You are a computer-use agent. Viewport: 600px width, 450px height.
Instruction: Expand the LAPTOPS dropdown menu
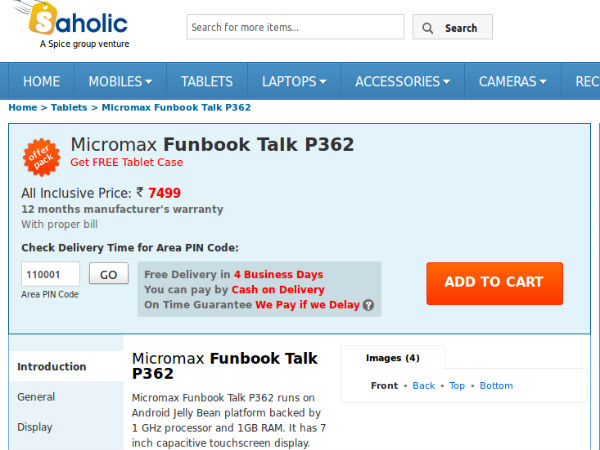[x=294, y=81]
